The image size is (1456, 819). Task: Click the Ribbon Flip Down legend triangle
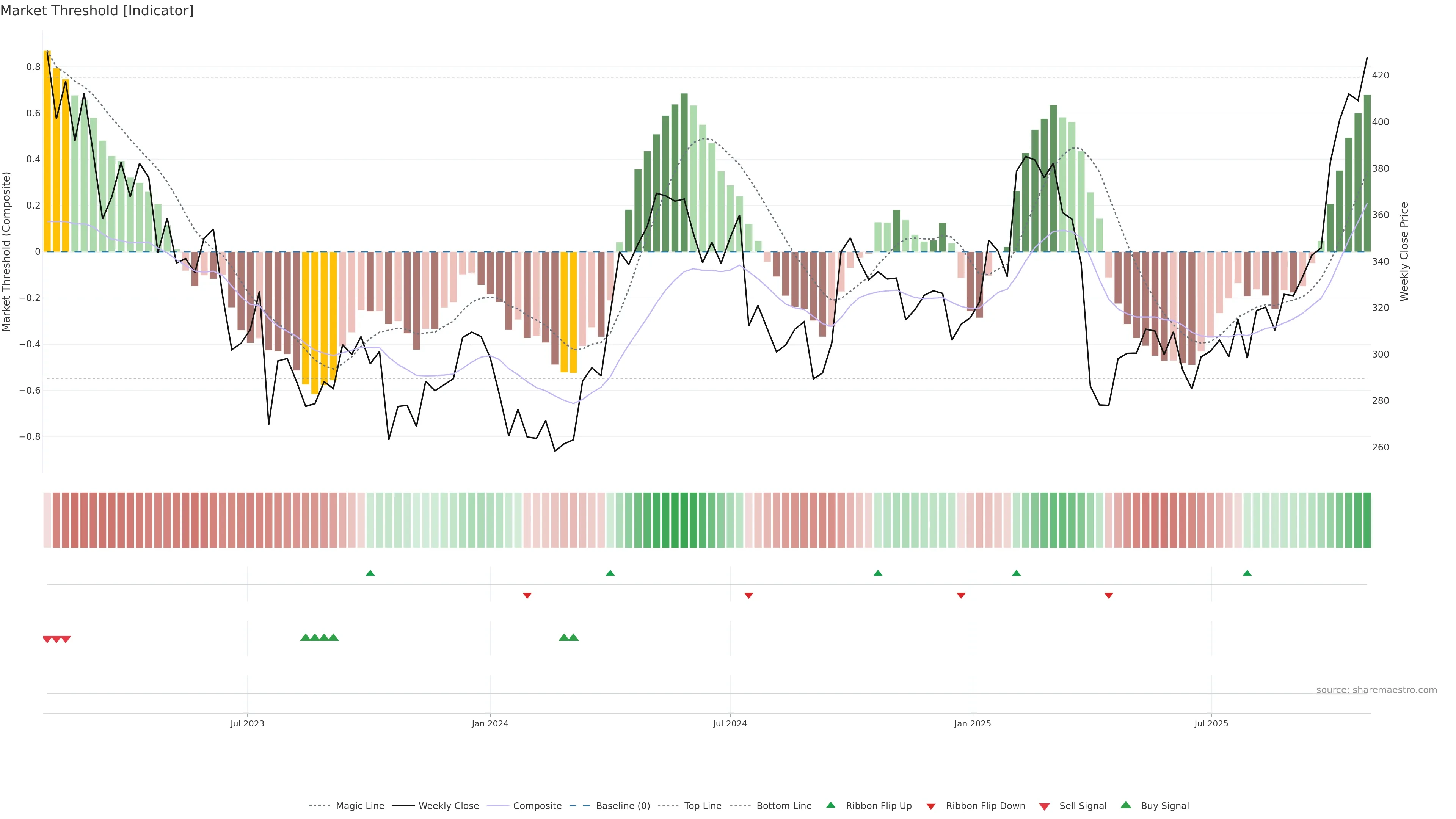(931, 806)
